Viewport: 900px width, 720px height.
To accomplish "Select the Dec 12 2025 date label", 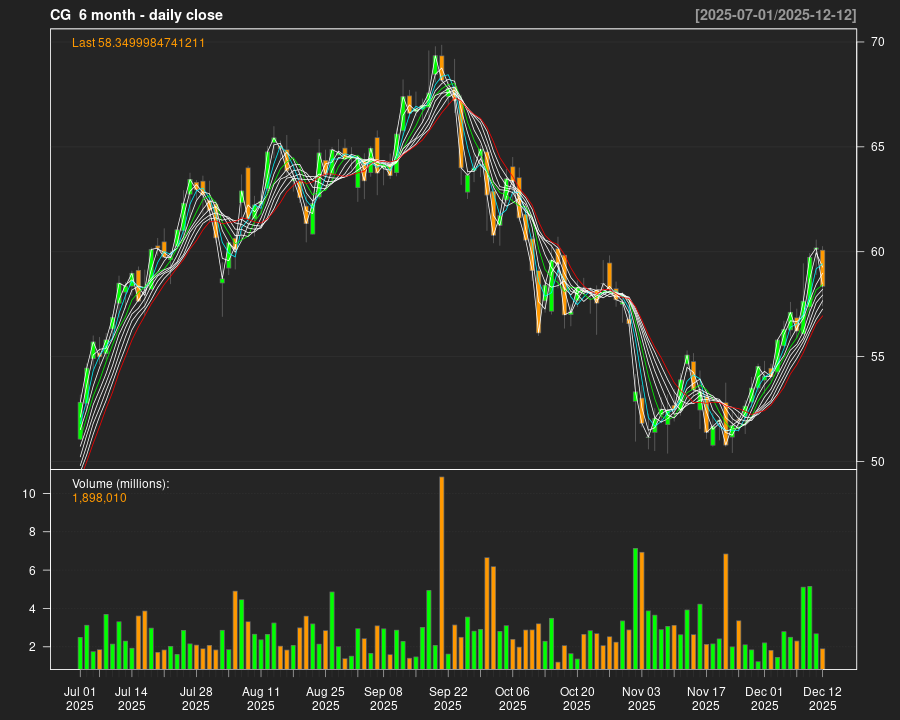I will click(822, 698).
